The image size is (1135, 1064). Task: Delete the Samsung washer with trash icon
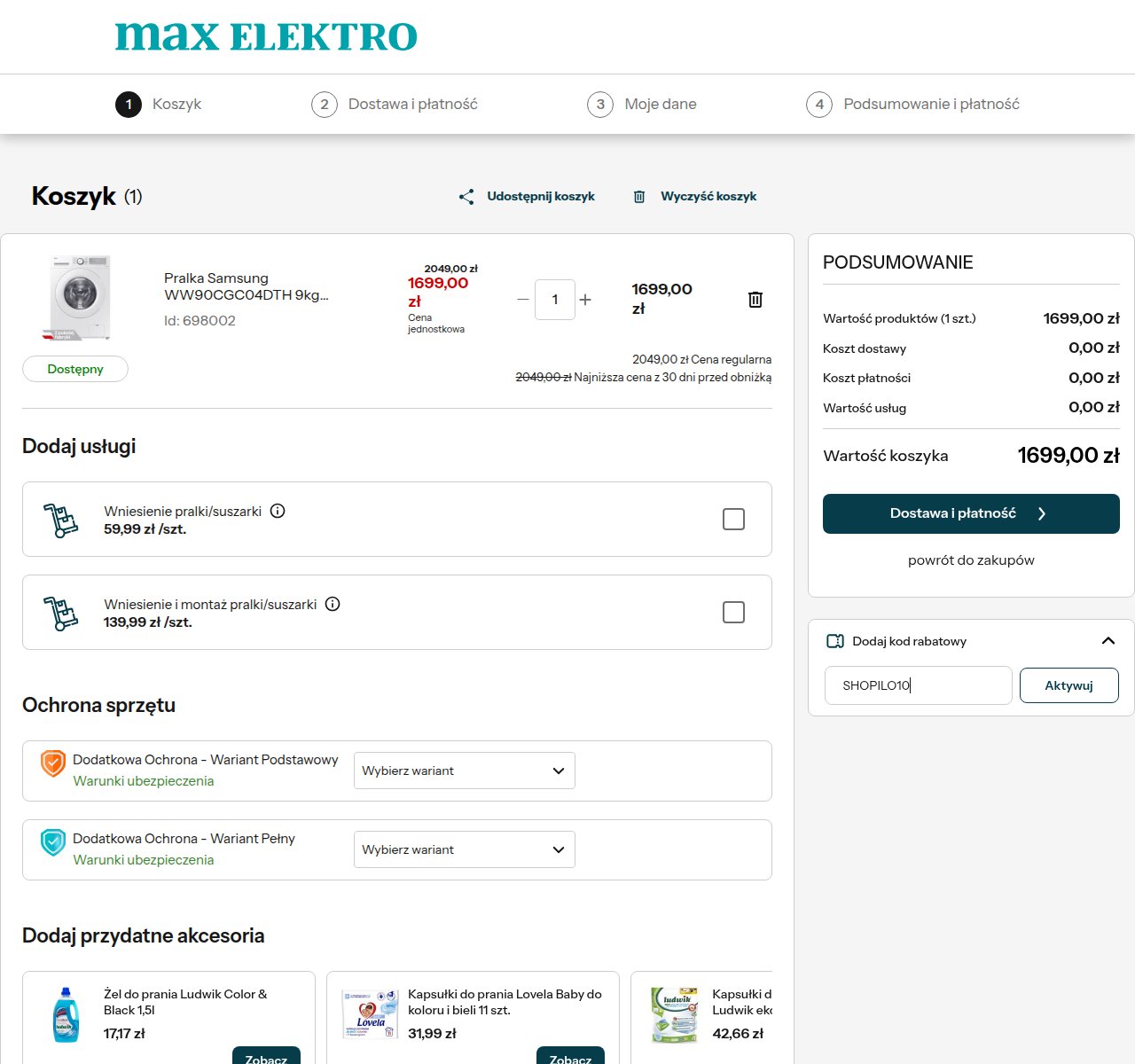(x=755, y=300)
